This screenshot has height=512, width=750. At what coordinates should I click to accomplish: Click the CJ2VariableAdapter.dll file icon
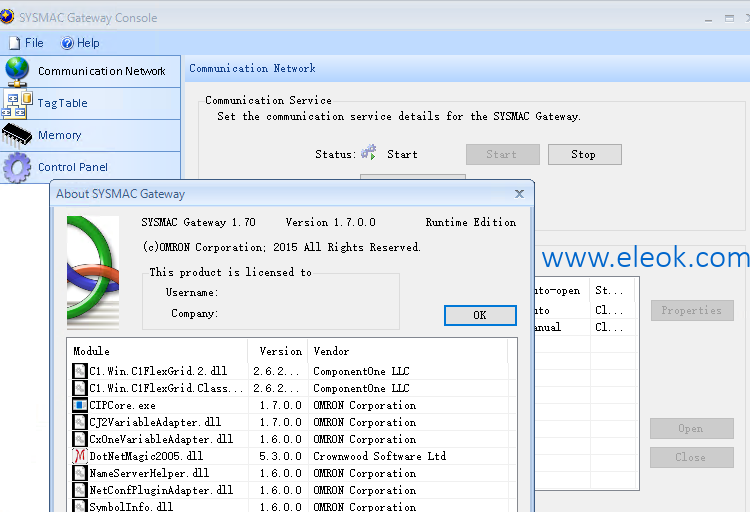point(79,422)
